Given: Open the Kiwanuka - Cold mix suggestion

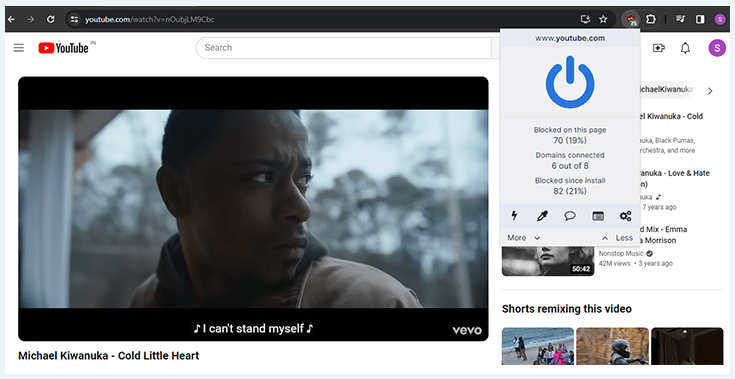Looking at the screenshot, I should tap(671, 117).
